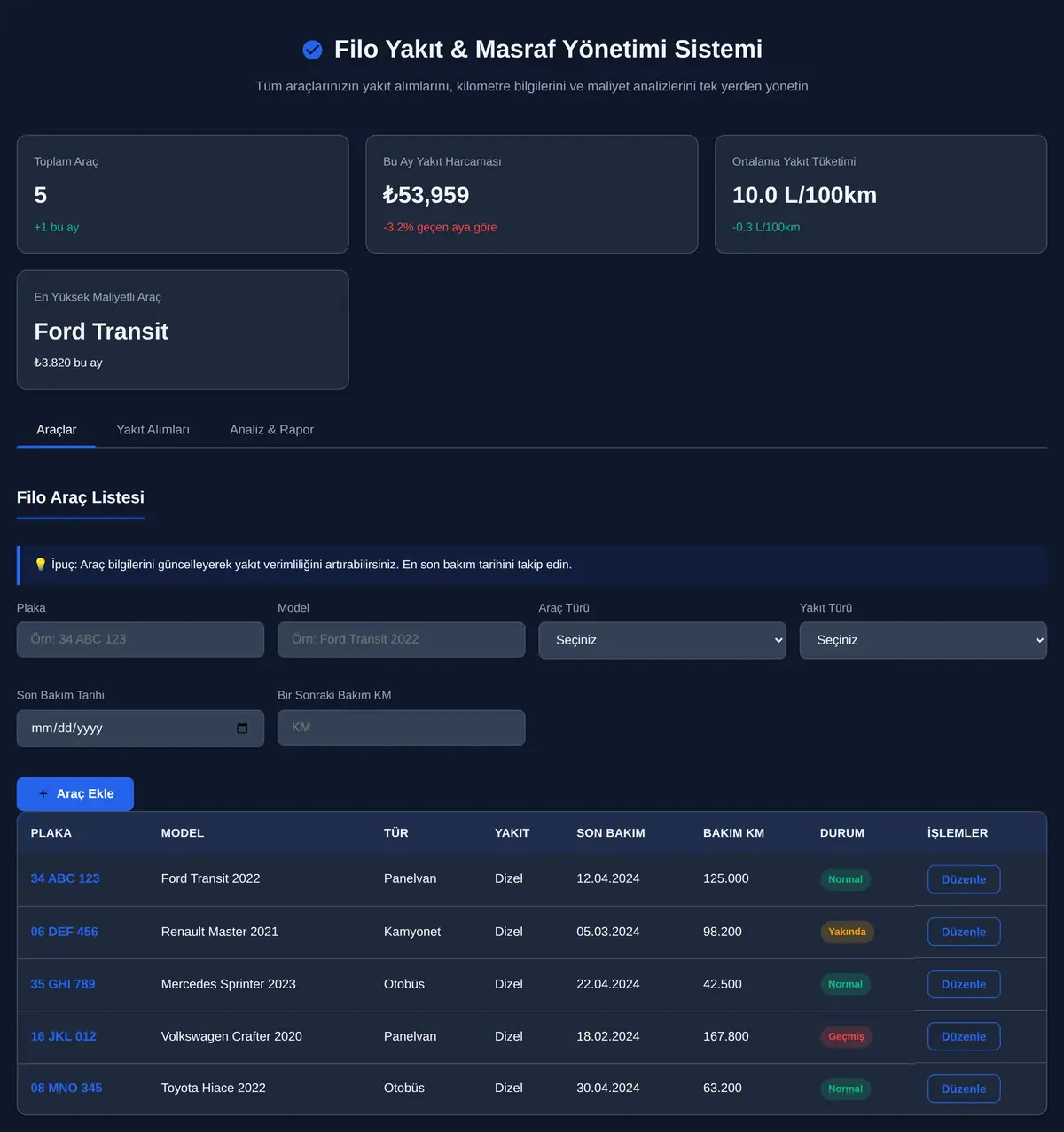Open plate link 35 GHI 789
The width and height of the screenshot is (1064, 1132).
point(63,984)
